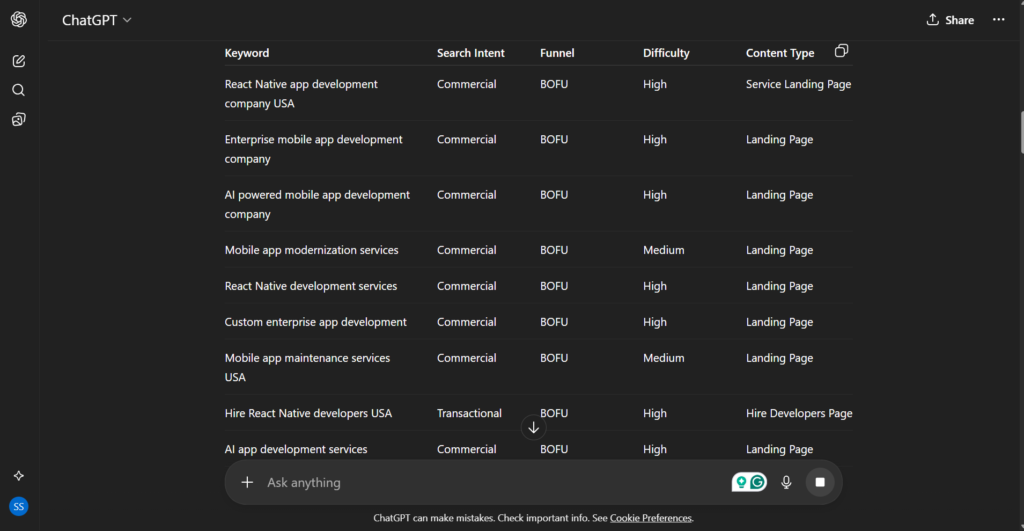Image resolution: width=1024 pixels, height=531 pixels.
Task: Select 'Hire React Native developers USA' cell
Action: (x=308, y=413)
